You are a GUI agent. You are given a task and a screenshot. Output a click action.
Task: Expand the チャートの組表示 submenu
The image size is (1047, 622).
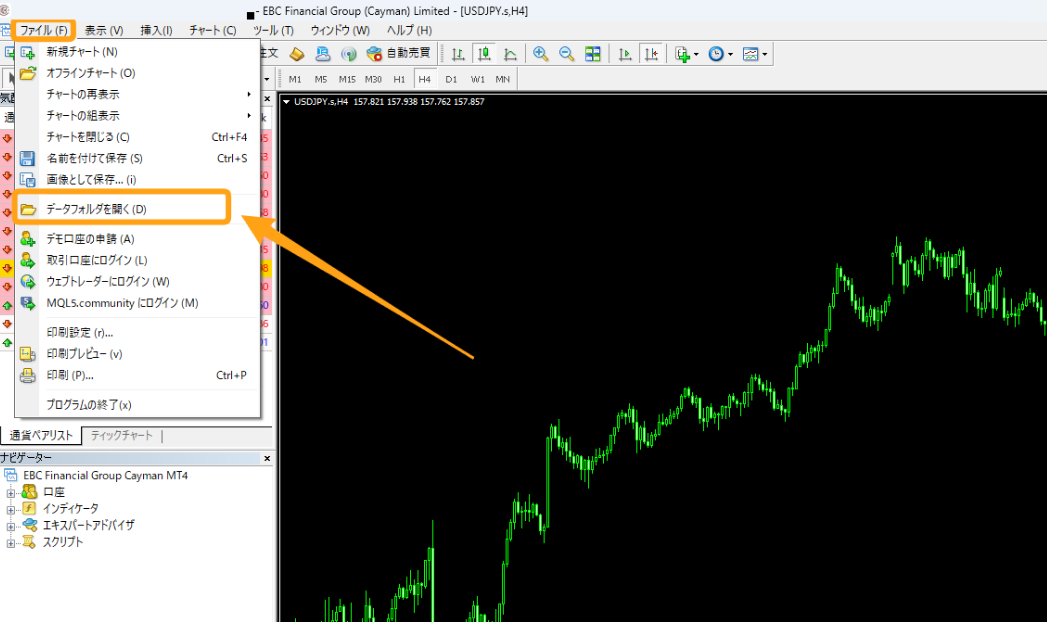tap(137, 115)
